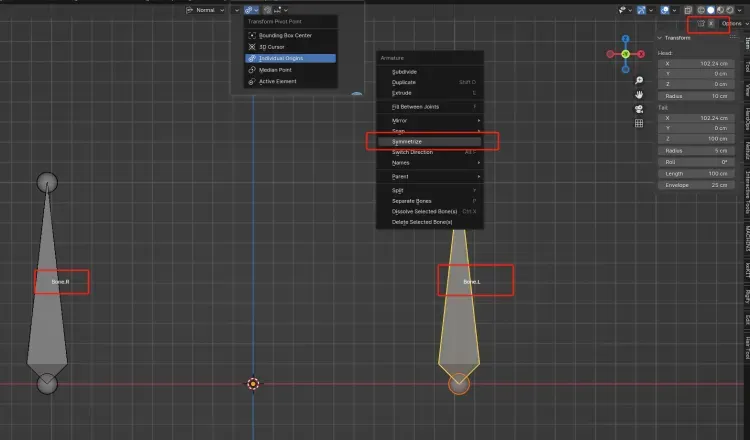This screenshot has width=750, height=440.
Task: Click the Length field showing 100 cm
Action: 696,174
